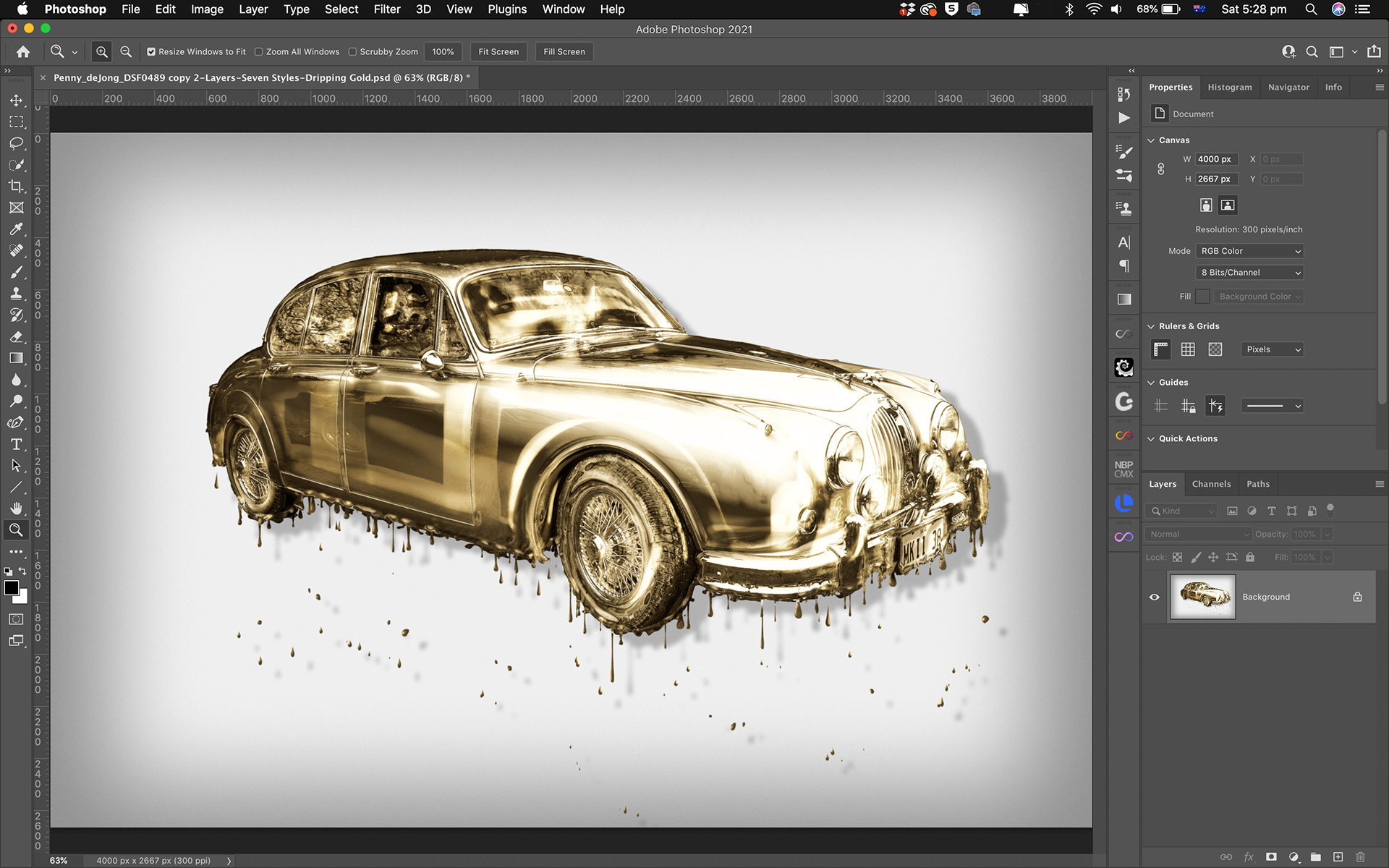Hide the Background layer visibility

[x=1154, y=597]
